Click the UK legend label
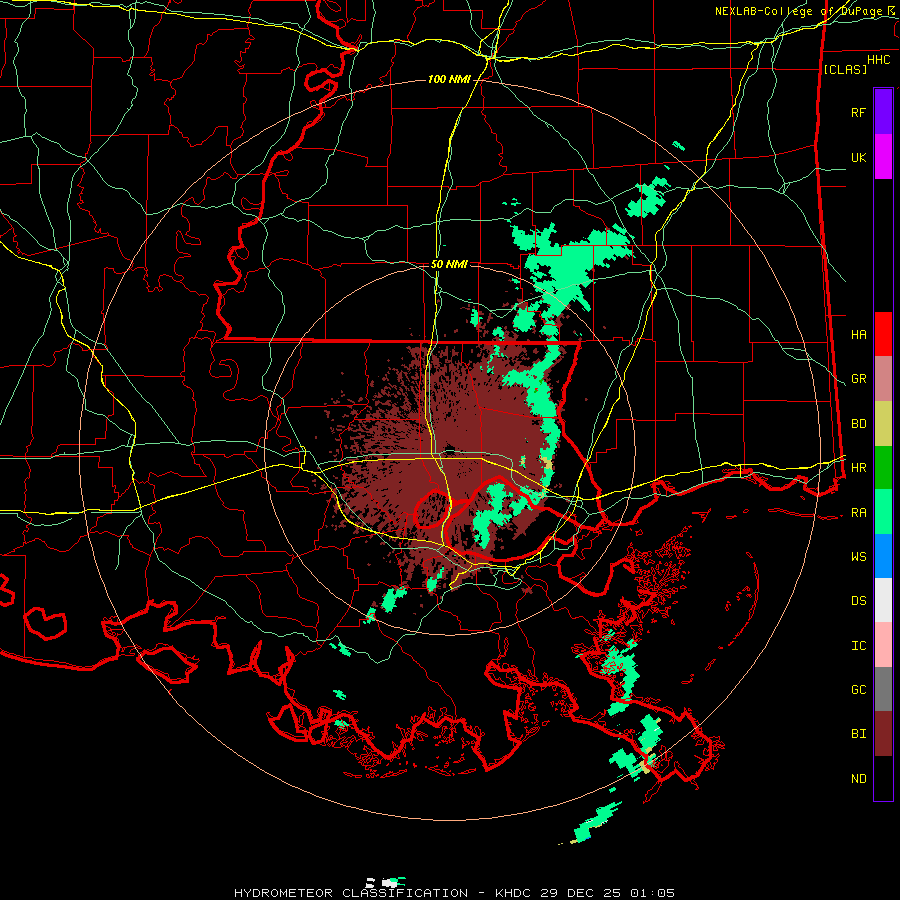 (858, 157)
